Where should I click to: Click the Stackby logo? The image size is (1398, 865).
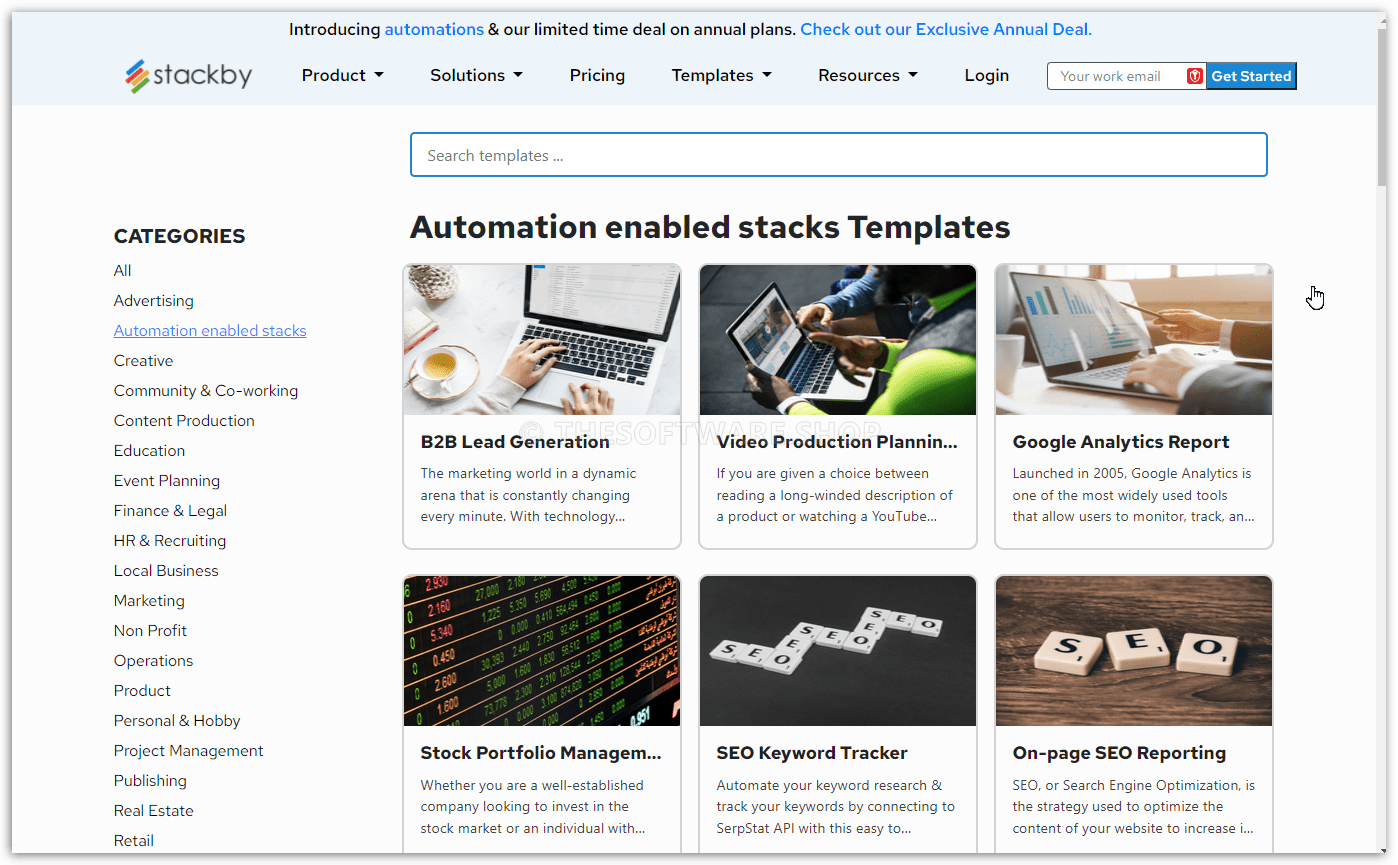[x=189, y=76]
